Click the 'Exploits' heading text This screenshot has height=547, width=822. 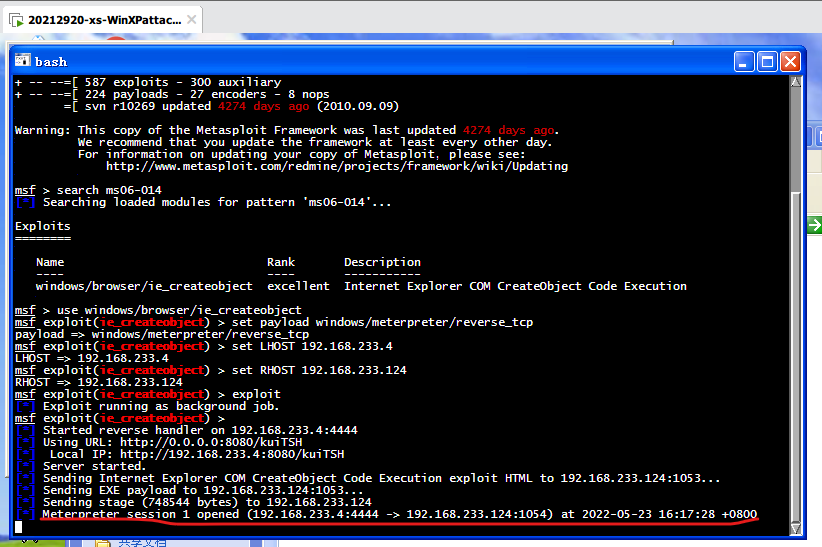42,226
